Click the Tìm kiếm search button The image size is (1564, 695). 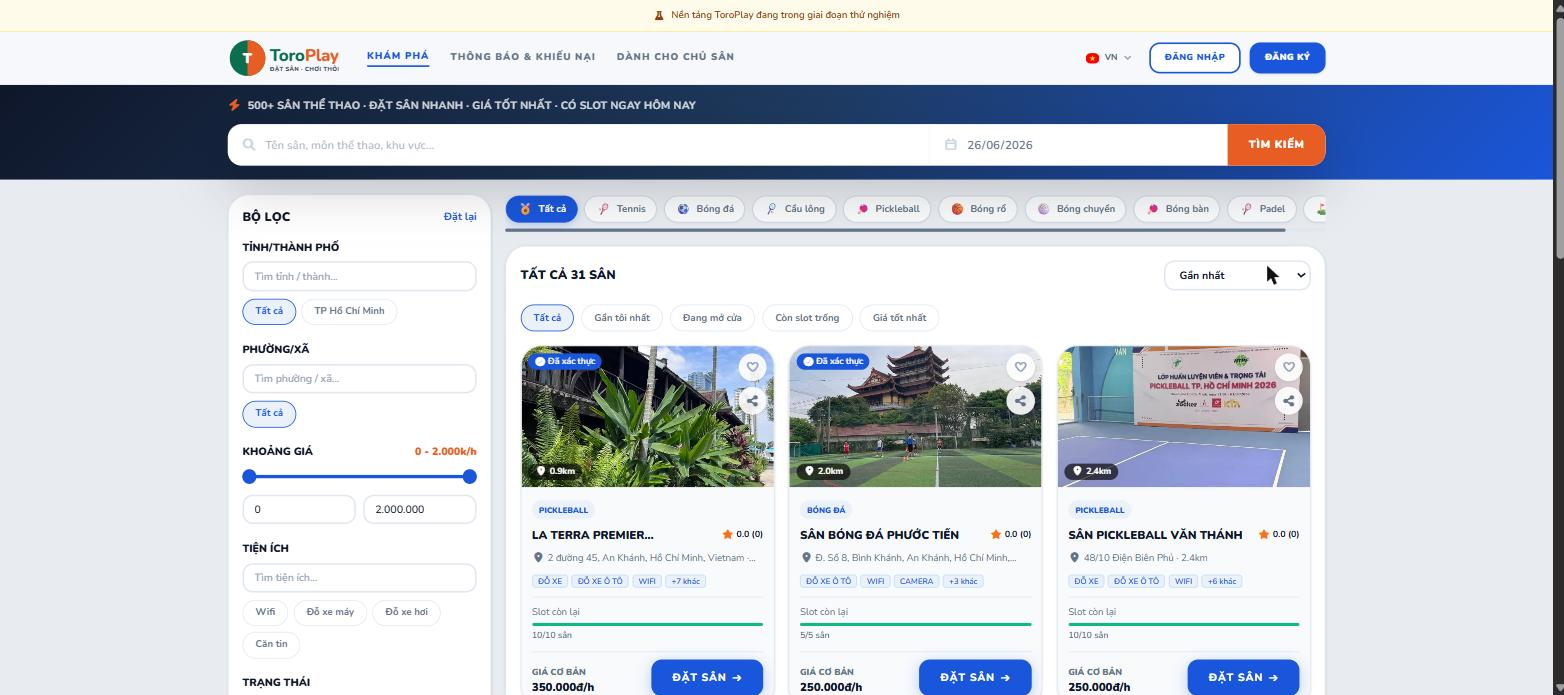pos(1276,145)
